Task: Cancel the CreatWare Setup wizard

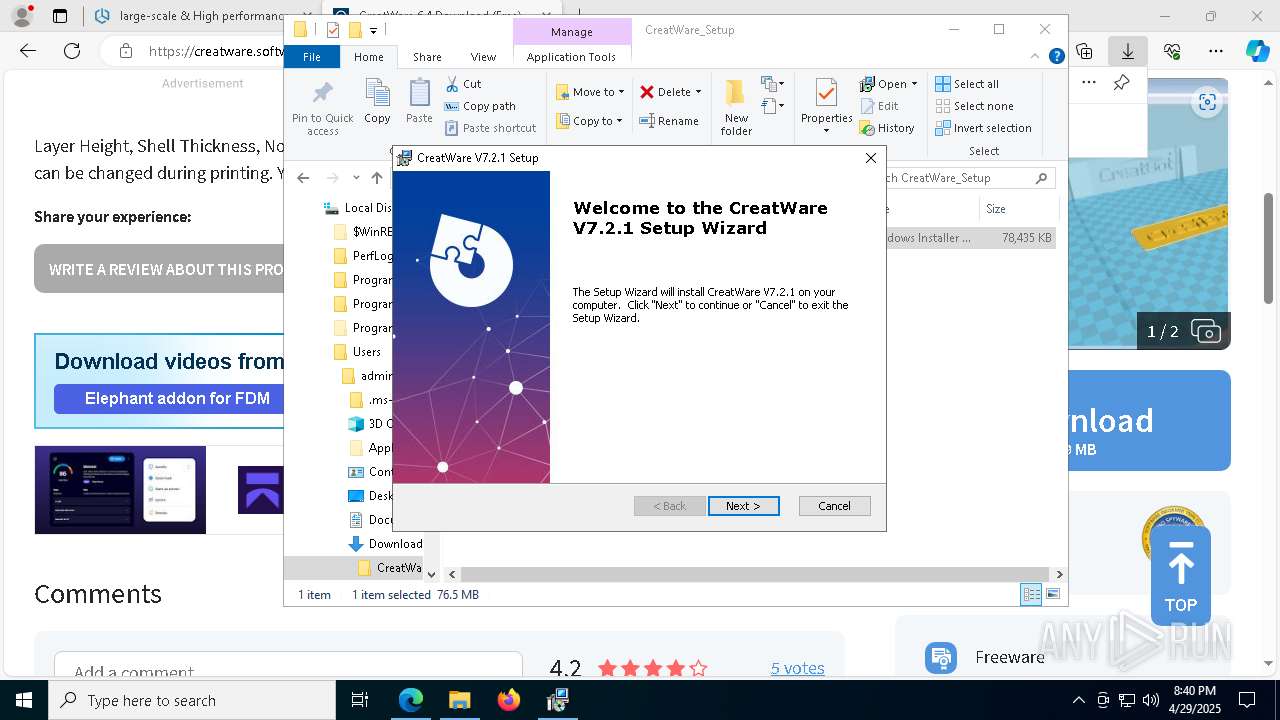Action: tap(834, 506)
